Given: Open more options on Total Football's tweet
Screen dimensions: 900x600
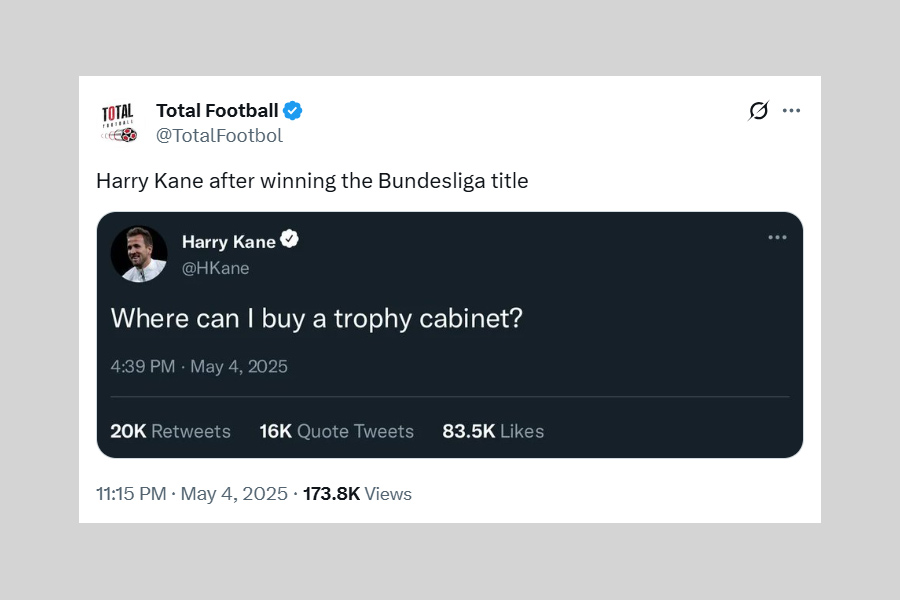Looking at the screenshot, I should 791,111.
